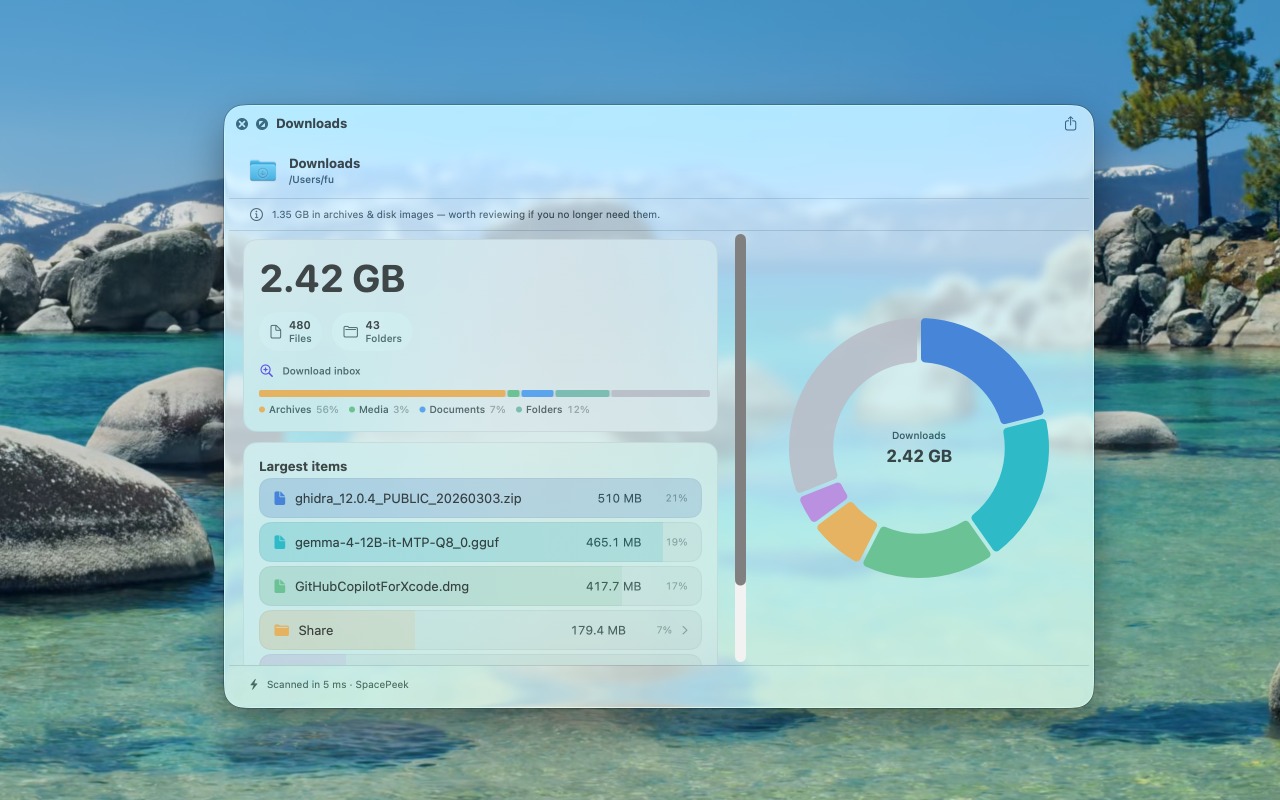The width and height of the screenshot is (1280, 800).
Task: Expand the Share folder row chevron
Action: coord(685,630)
